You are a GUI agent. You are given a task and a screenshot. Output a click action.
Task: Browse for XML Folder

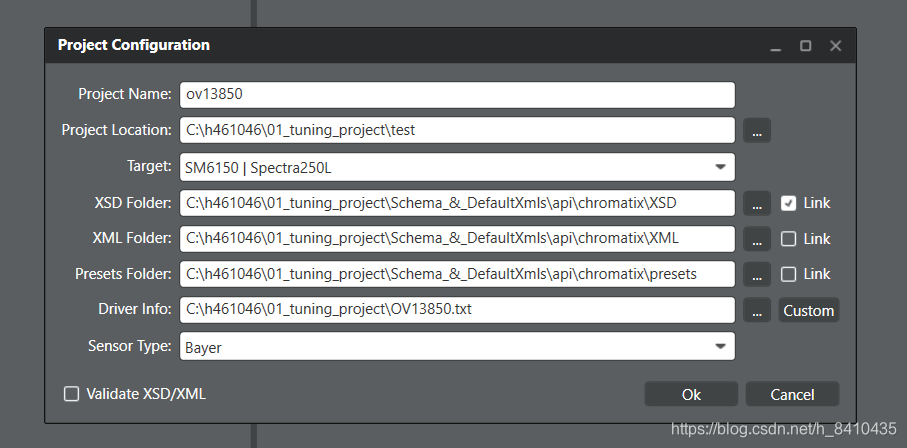click(757, 239)
